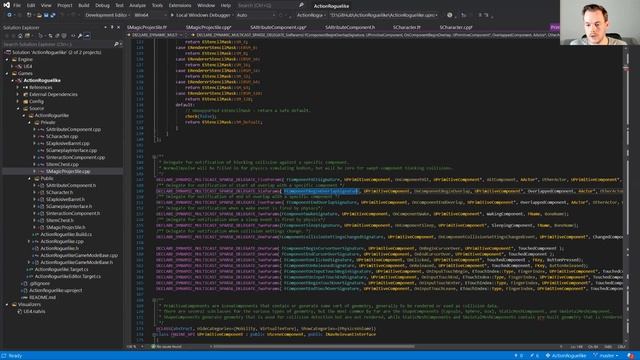Open the File menu
640x360 pixels.
(17, 5)
